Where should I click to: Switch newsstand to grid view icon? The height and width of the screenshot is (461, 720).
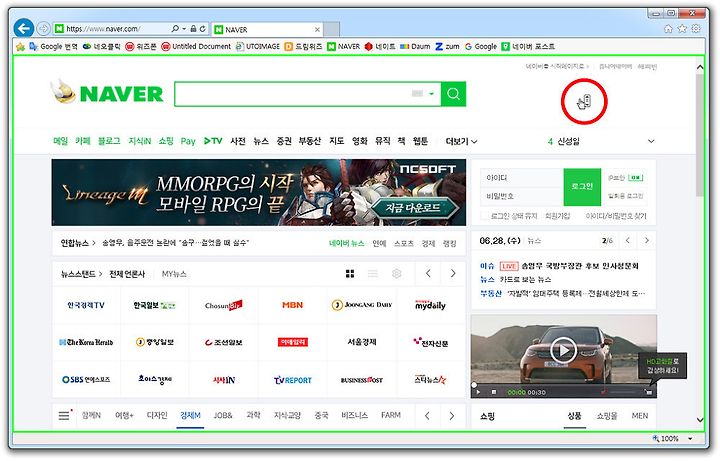click(x=350, y=274)
